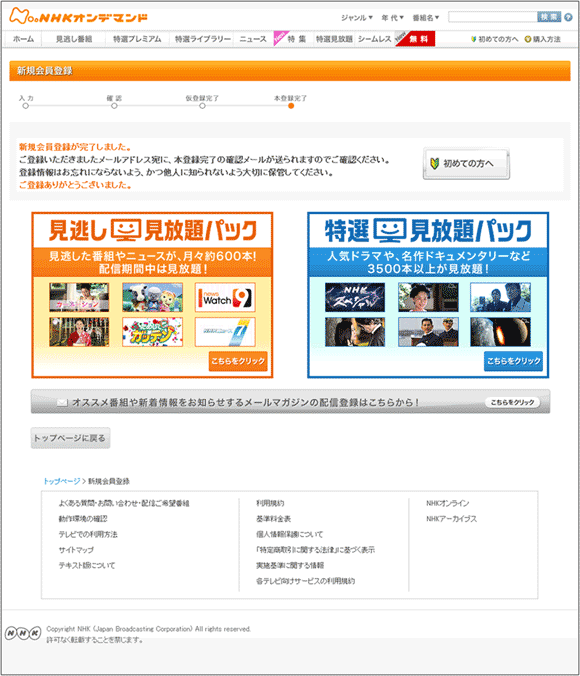Open the ニュース tab

point(253,39)
